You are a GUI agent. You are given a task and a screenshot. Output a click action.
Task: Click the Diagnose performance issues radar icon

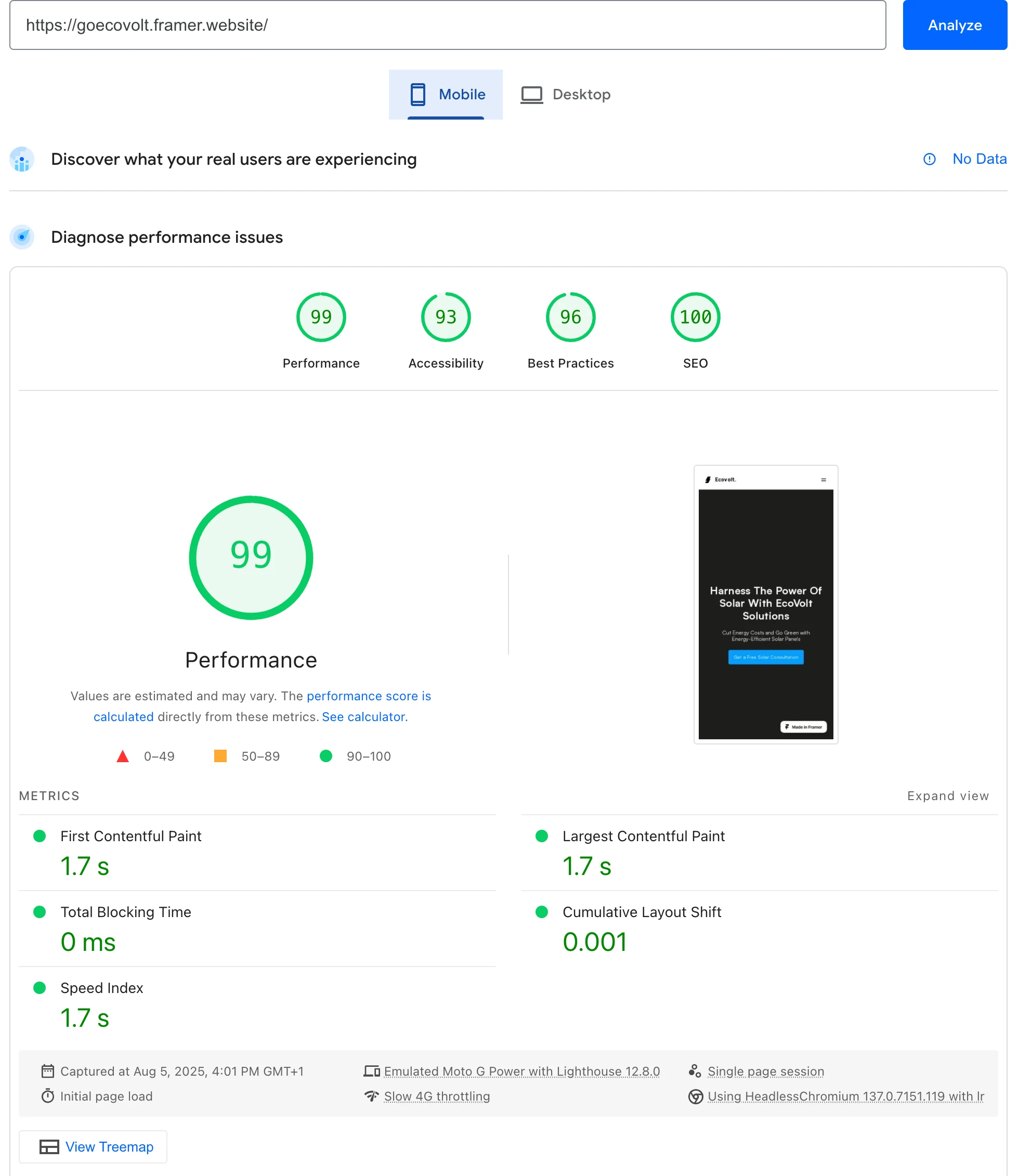click(22, 238)
